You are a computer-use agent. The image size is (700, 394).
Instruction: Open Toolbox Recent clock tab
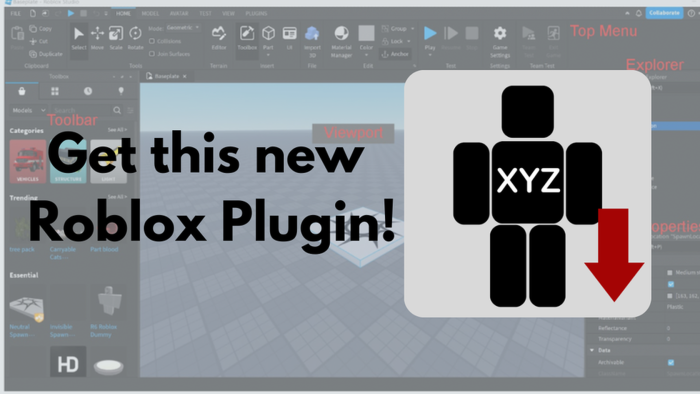tap(88, 91)
